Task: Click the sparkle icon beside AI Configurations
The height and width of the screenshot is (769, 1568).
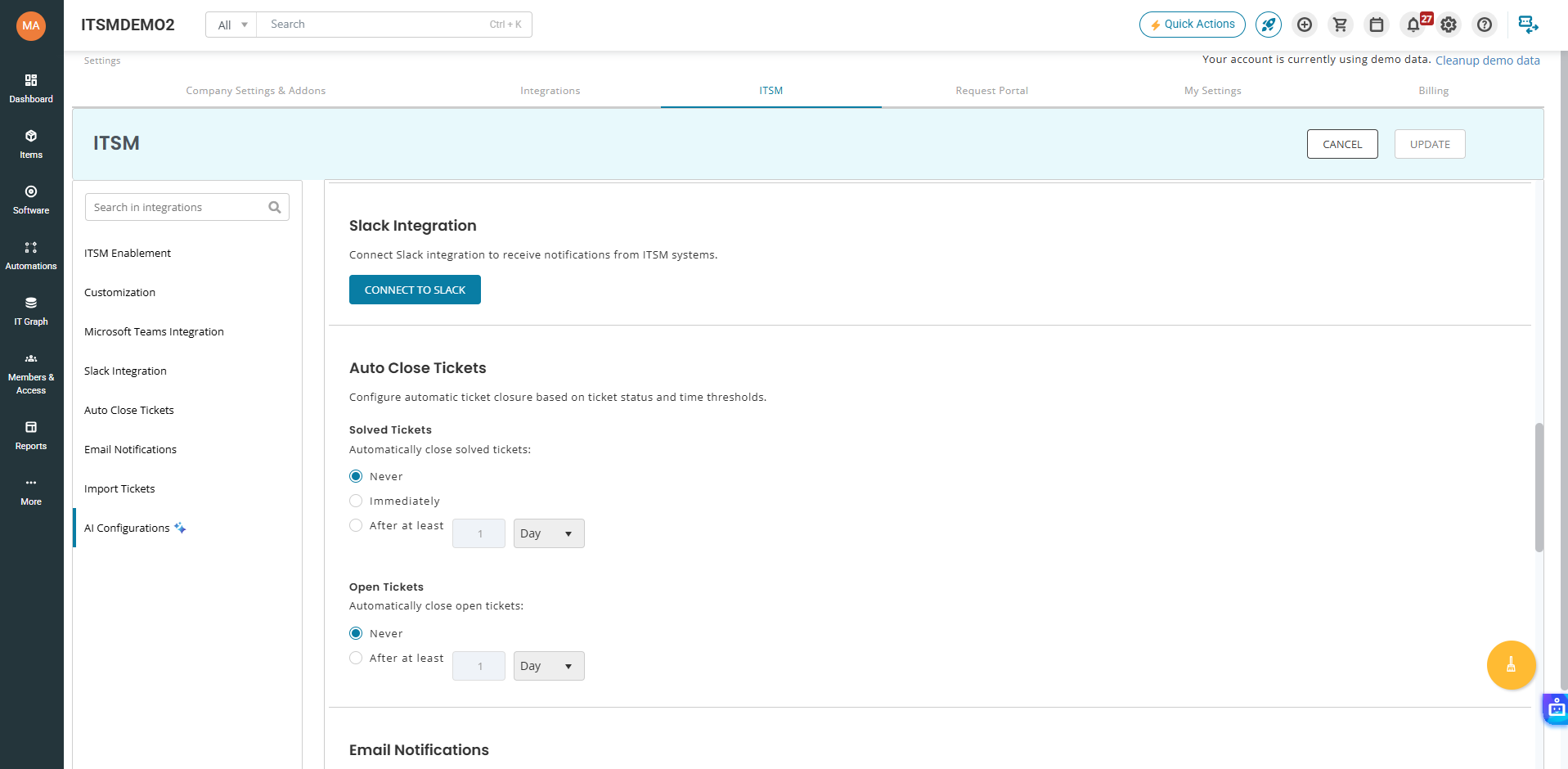Action: (x=180, y=528)
